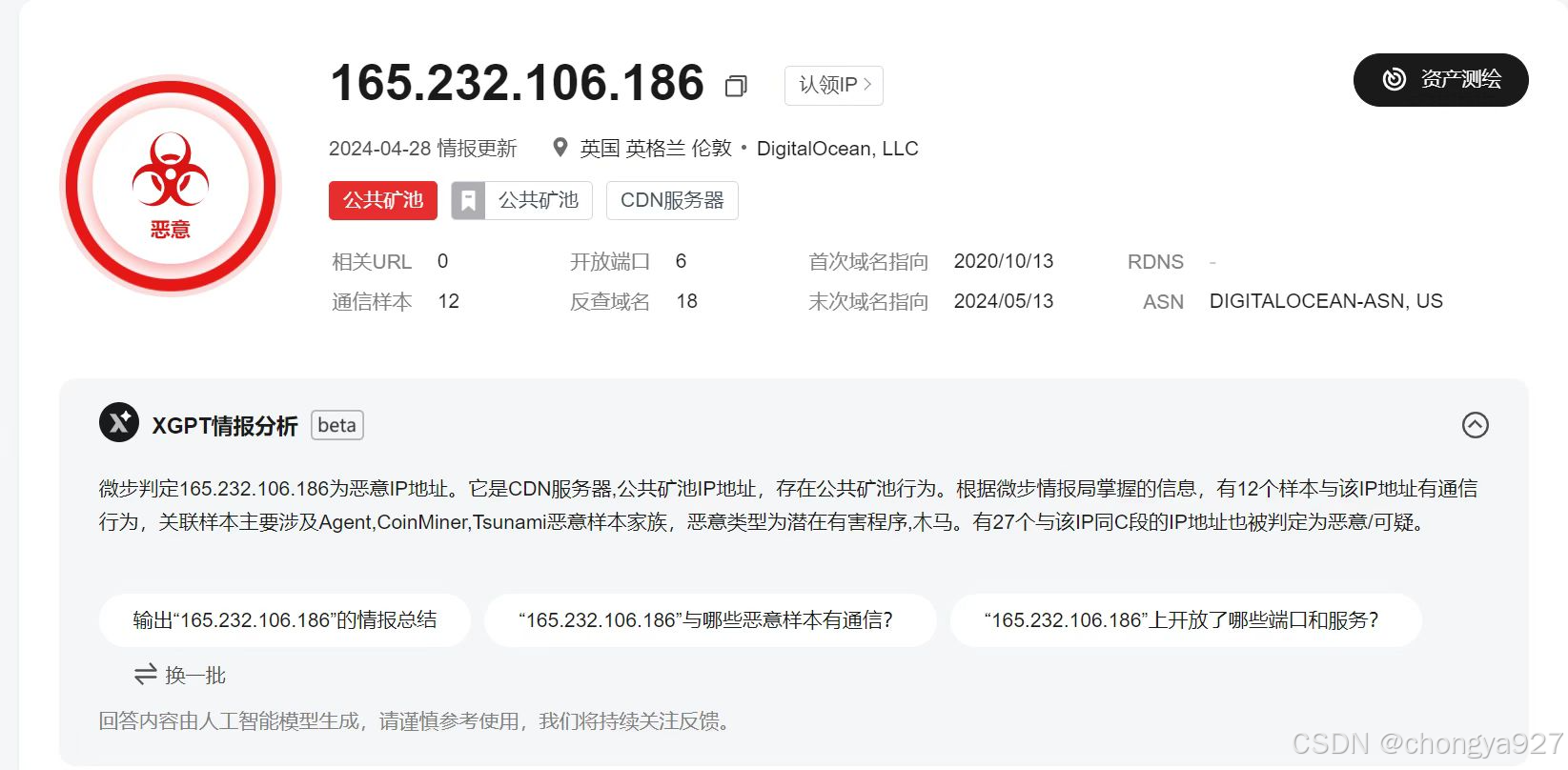The image size is (1568, 770).
Task: Click 末次域名指向 date 2024/05/13
Action: coord(1004,301)
